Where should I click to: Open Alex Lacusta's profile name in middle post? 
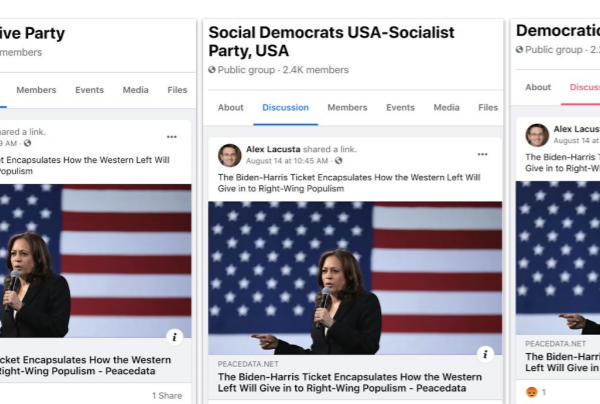(269, 149)
